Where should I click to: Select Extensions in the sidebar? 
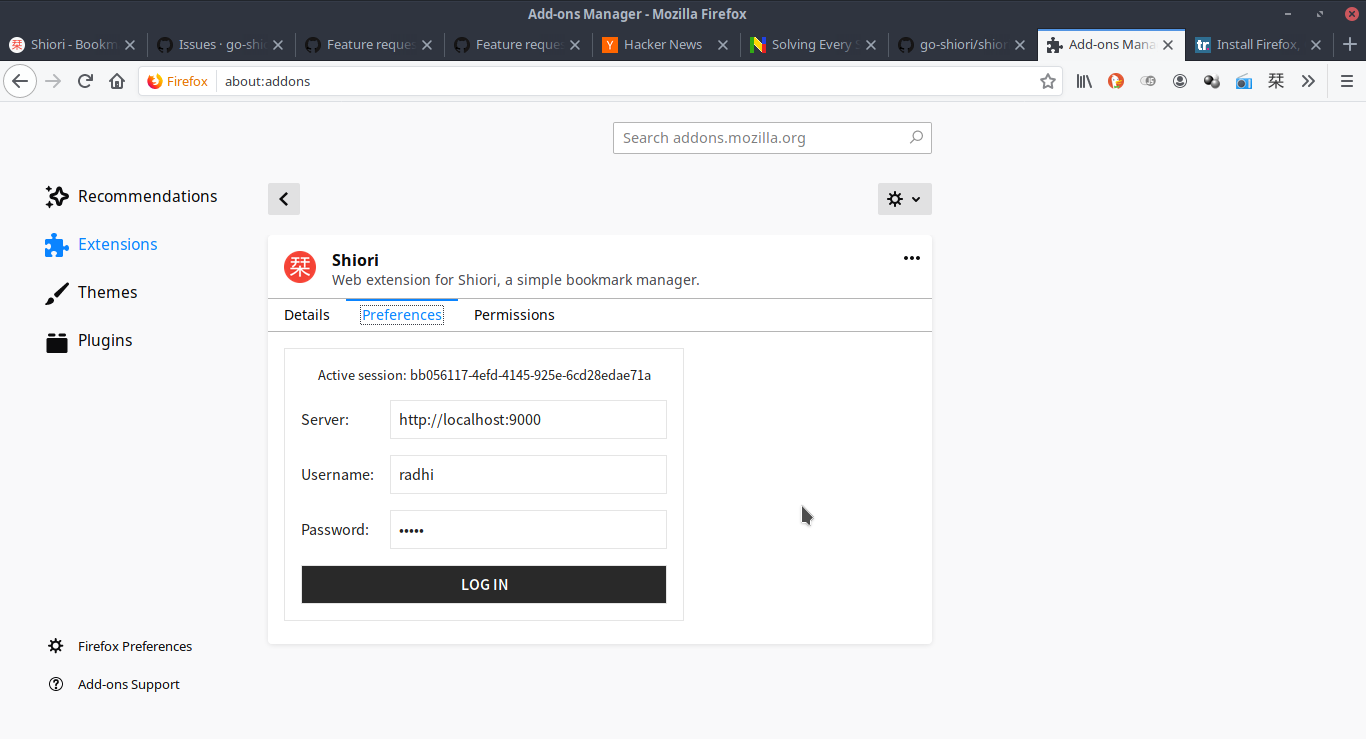click(101, 244)
